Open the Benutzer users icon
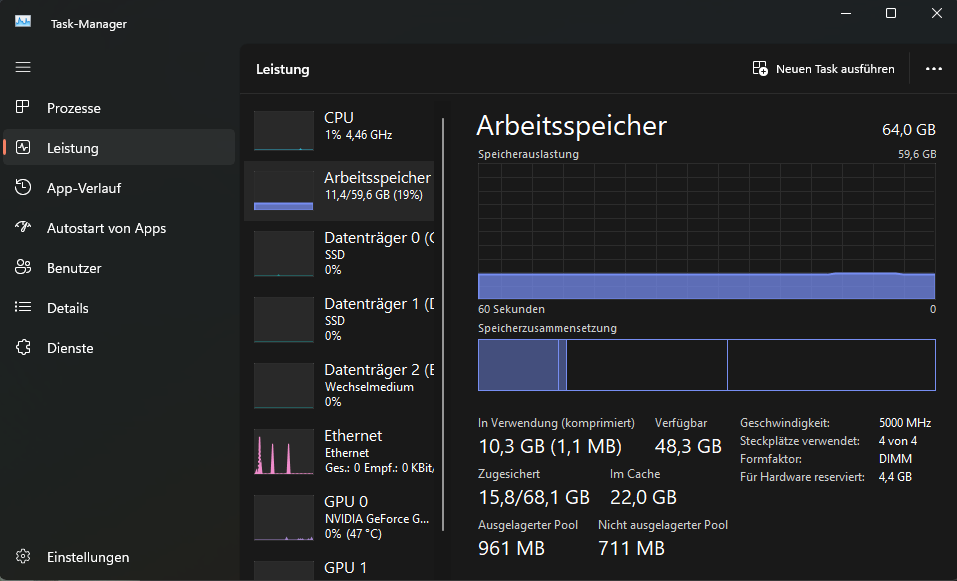This screenshot has height=581, width=957. pyautogui.click(x=23, y=268)
